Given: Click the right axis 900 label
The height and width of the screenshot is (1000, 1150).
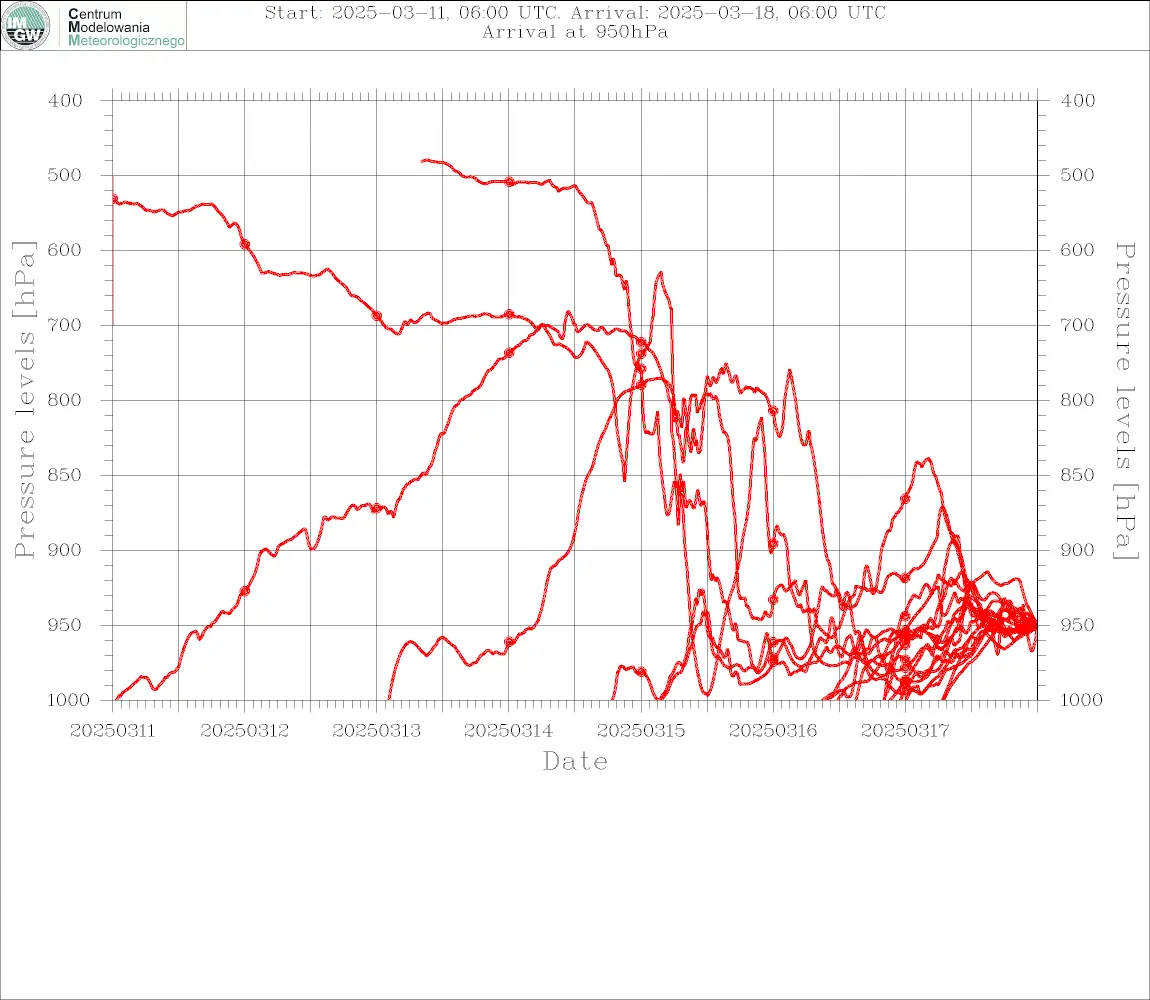Looking at the screenshot, I should click(1077, 550).
